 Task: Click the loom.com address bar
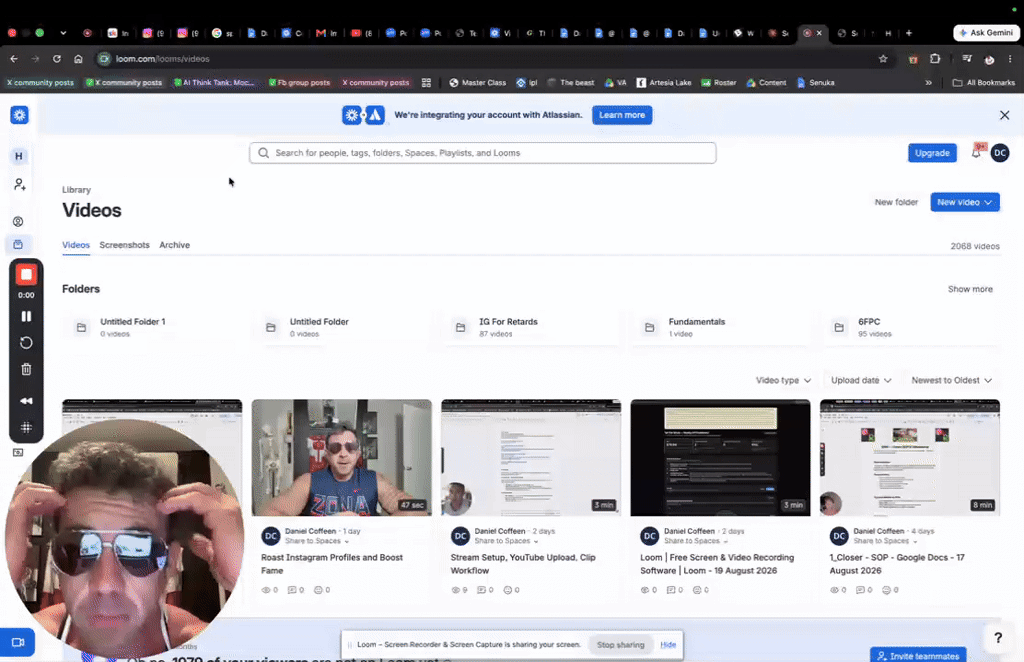pos(483,59)
